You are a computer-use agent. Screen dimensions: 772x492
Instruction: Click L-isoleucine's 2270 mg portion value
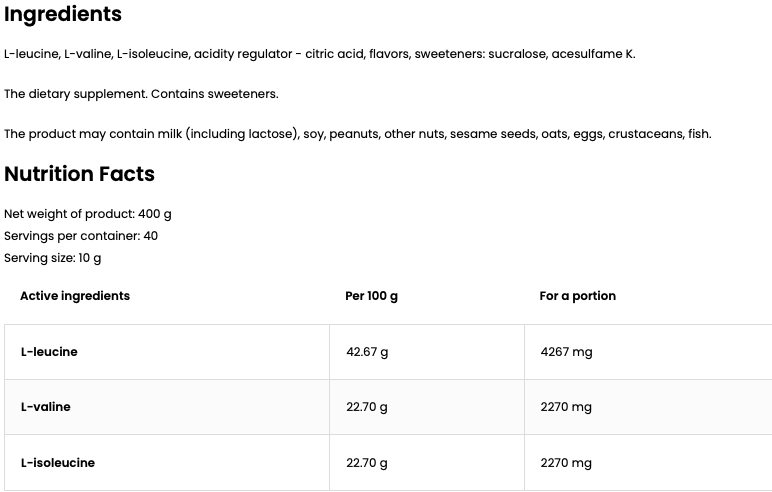[566, 463]
